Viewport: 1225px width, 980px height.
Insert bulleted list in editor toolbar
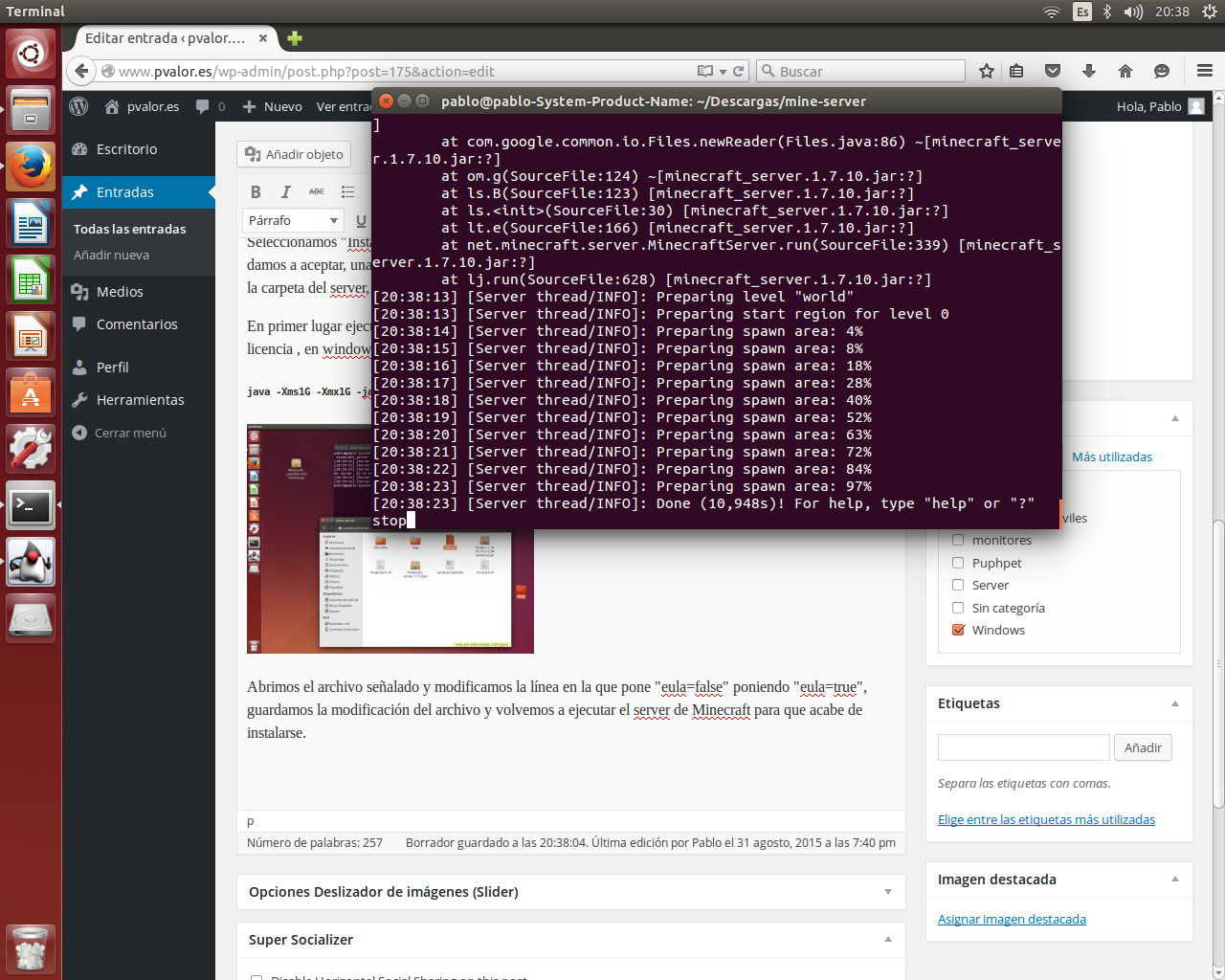coord(347,191)
